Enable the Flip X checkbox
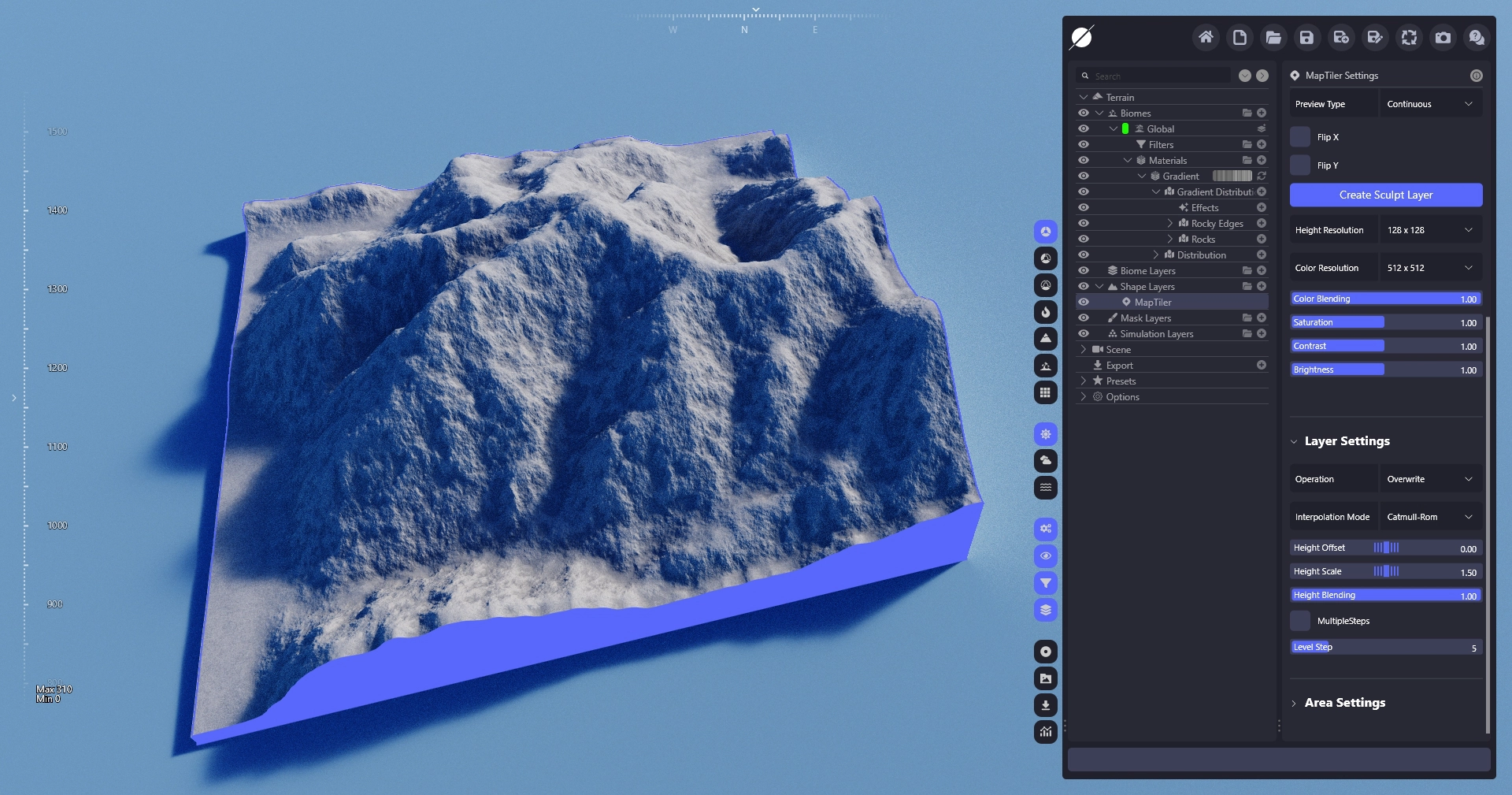Screen dimensions: 1512x795 (1300, 137)
